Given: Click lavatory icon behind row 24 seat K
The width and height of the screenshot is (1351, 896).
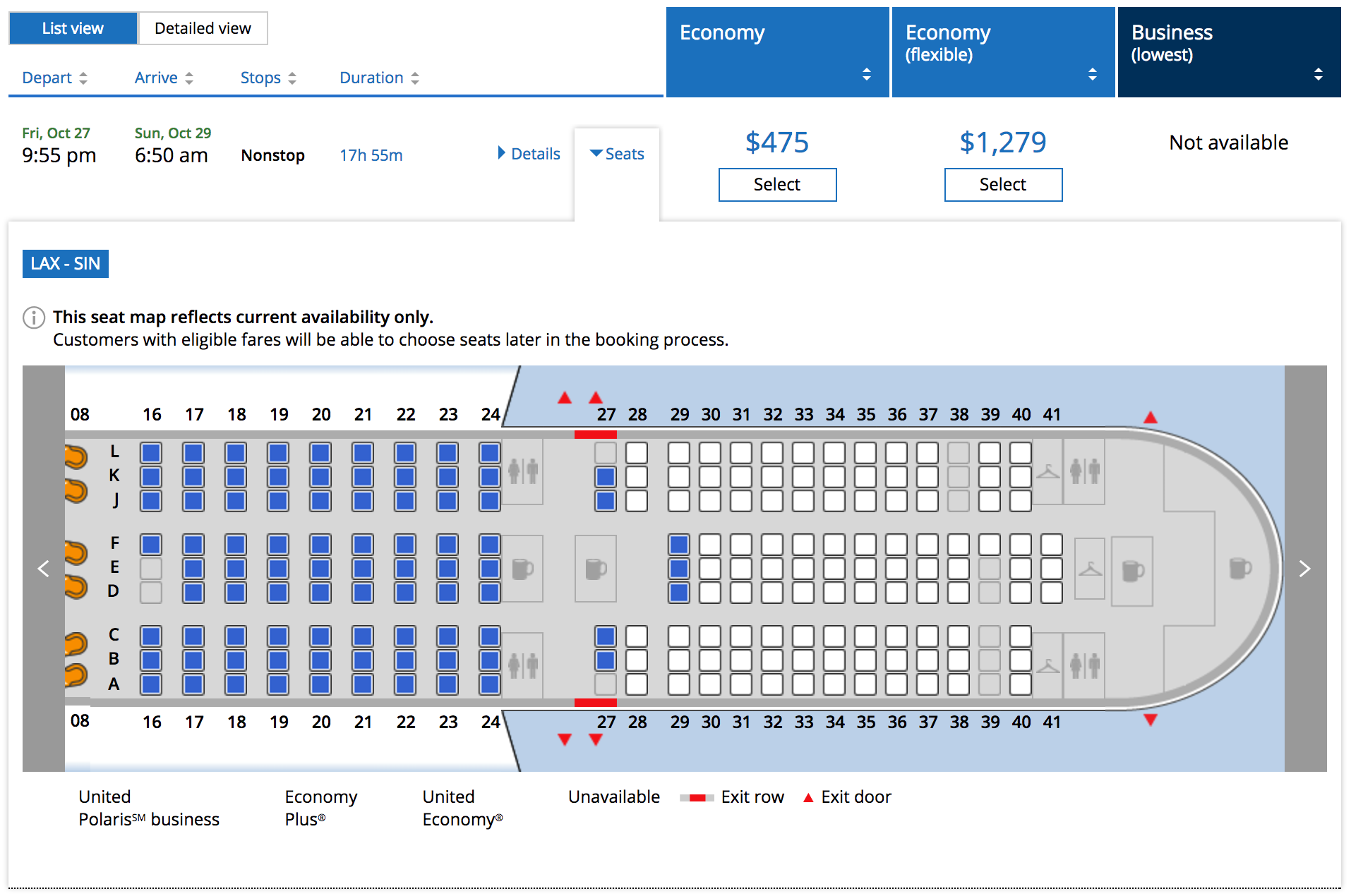Looking at the screenshot, I should point(523,471).
